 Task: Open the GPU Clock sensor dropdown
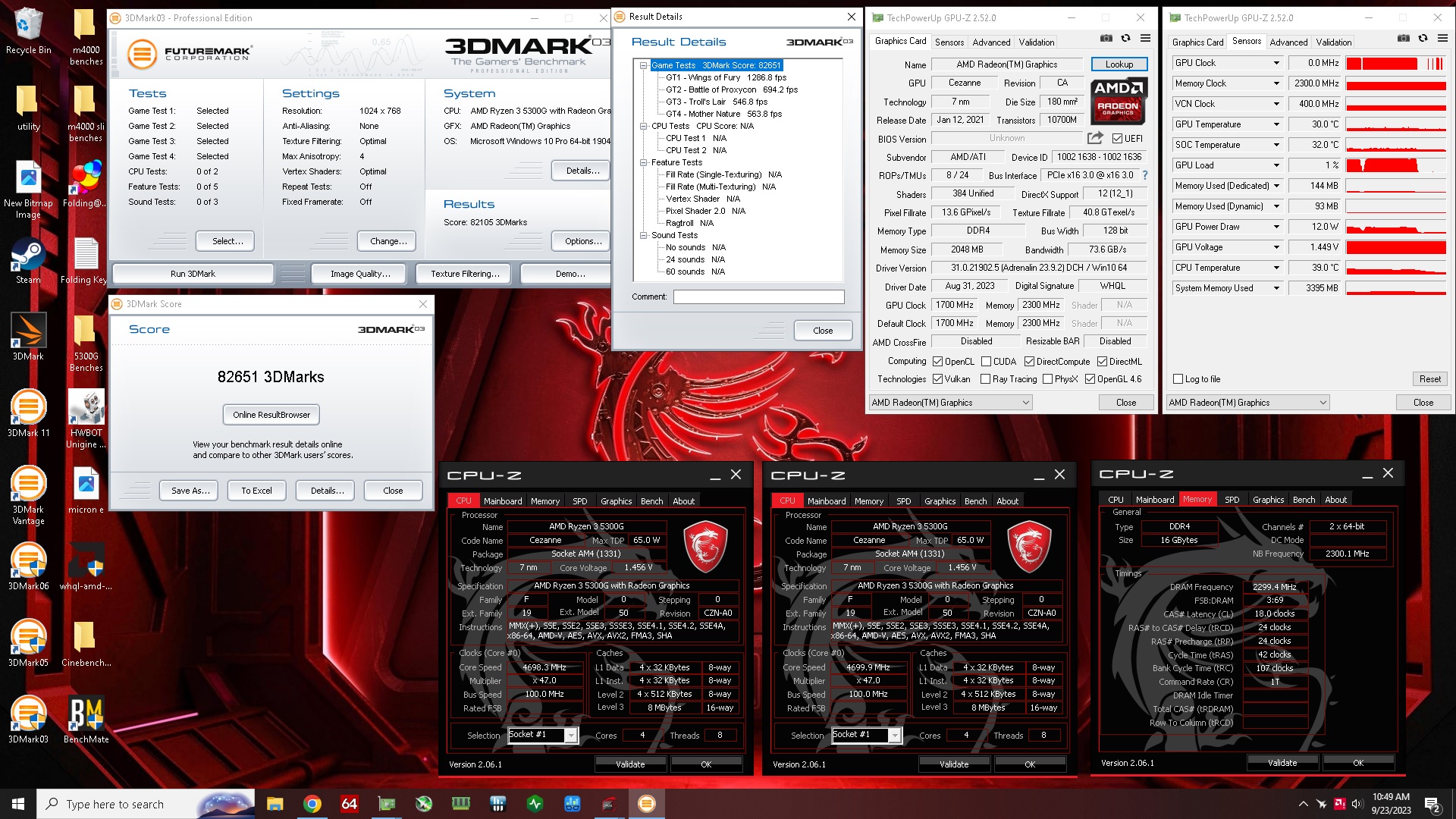pos(1276,63)
